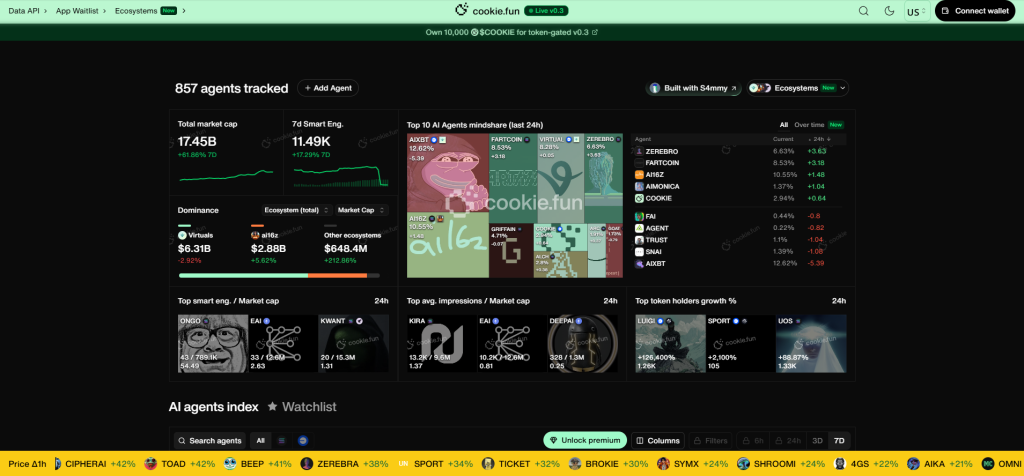Open ONGO smart engagement card
Screen dimensions: 1024x476
[x=213, y=344]
